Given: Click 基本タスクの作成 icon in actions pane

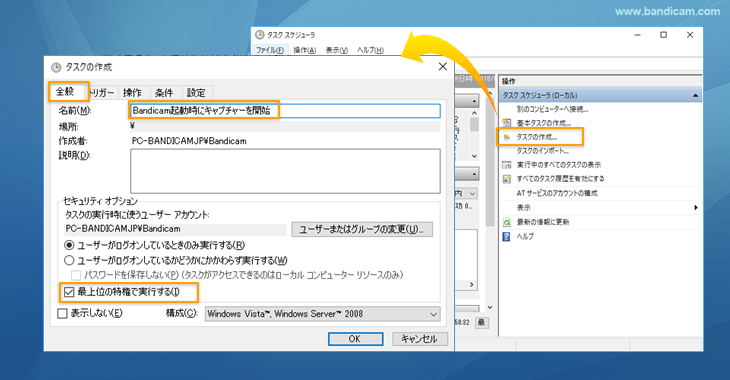Looking at the screenshot, I should [507, 123].
